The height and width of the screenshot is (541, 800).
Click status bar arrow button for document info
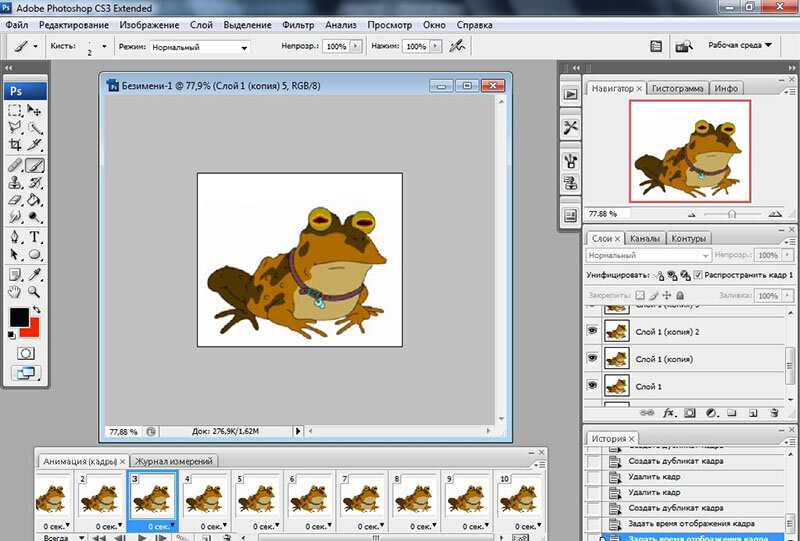(298, 431)
